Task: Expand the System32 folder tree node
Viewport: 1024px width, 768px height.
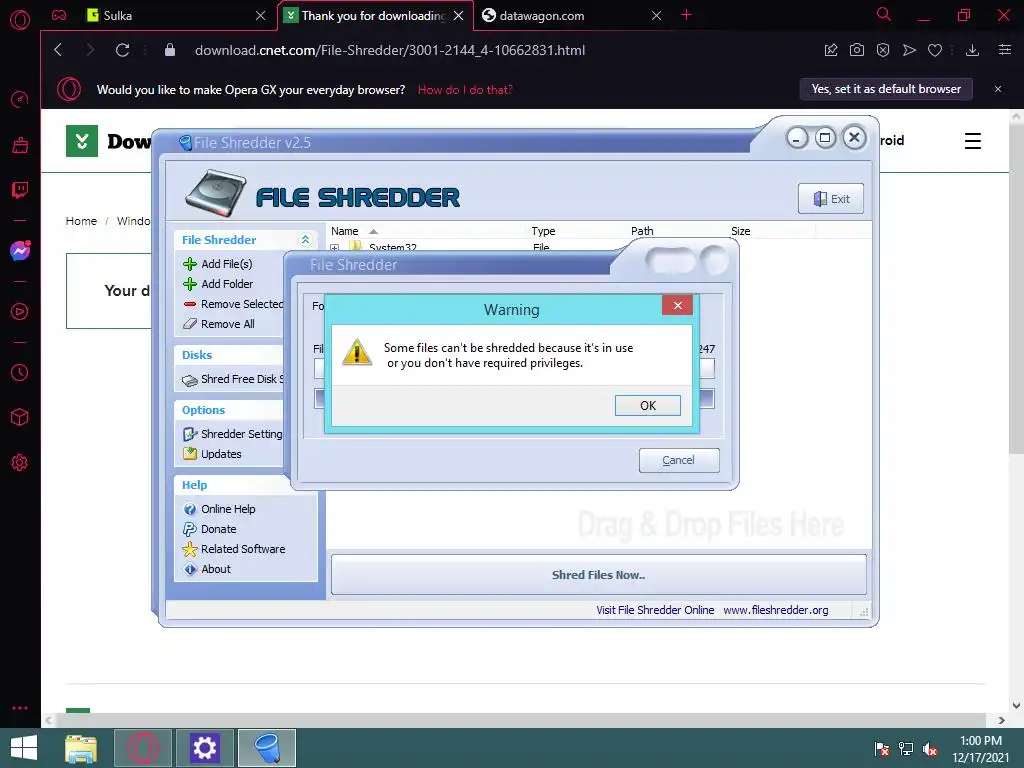Action: 335,248
